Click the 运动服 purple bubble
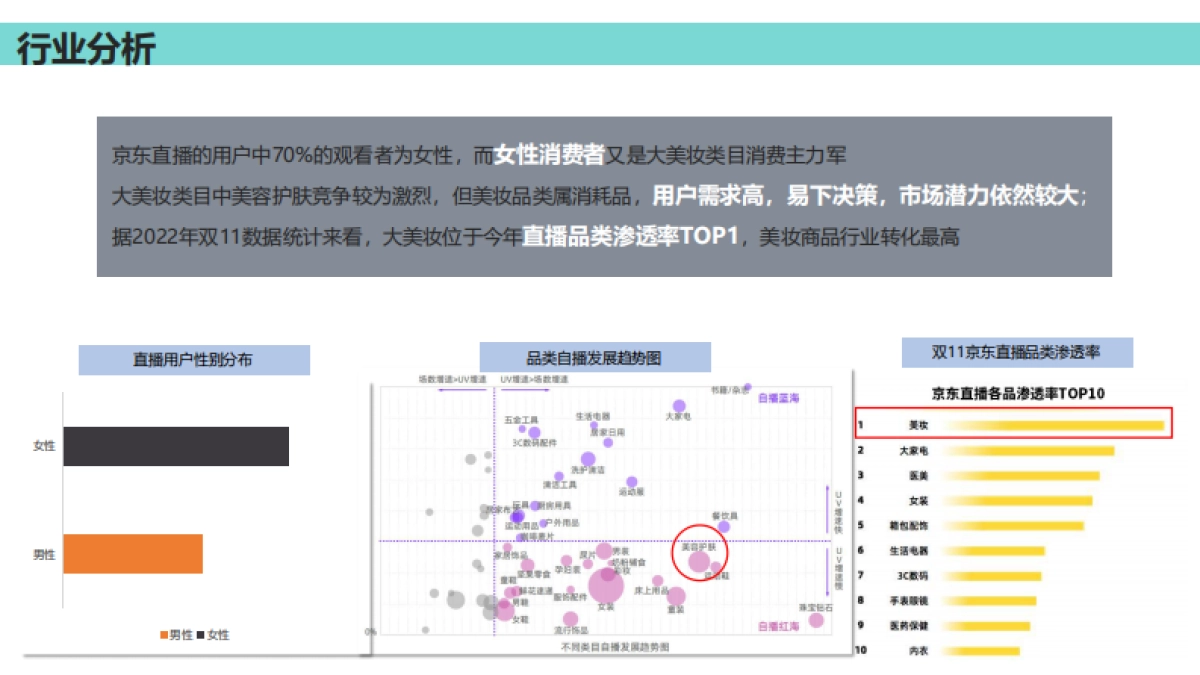The height and width of the screenshot is (675, 1200). 634,480
